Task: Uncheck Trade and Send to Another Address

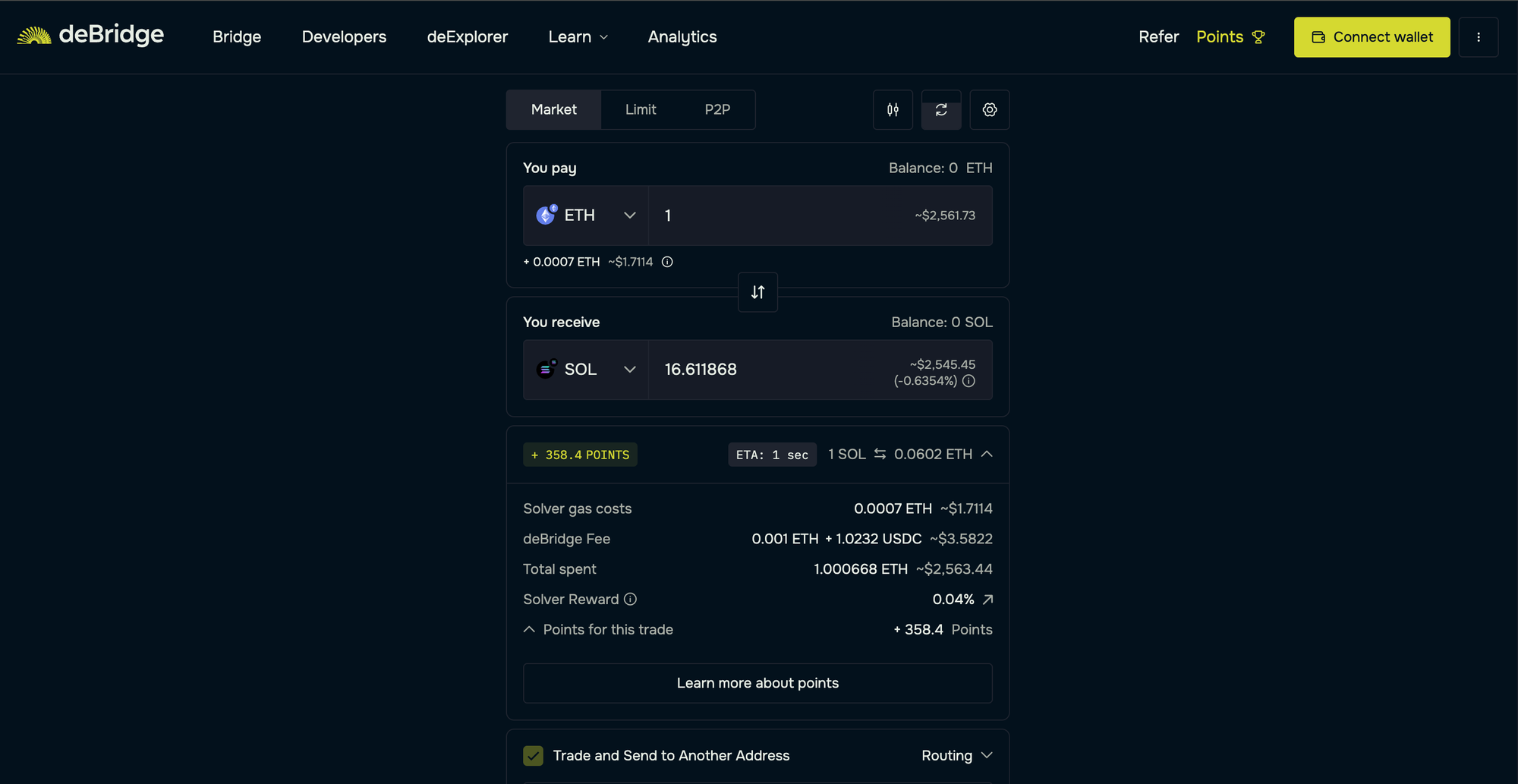Action: tap(534, 756)
